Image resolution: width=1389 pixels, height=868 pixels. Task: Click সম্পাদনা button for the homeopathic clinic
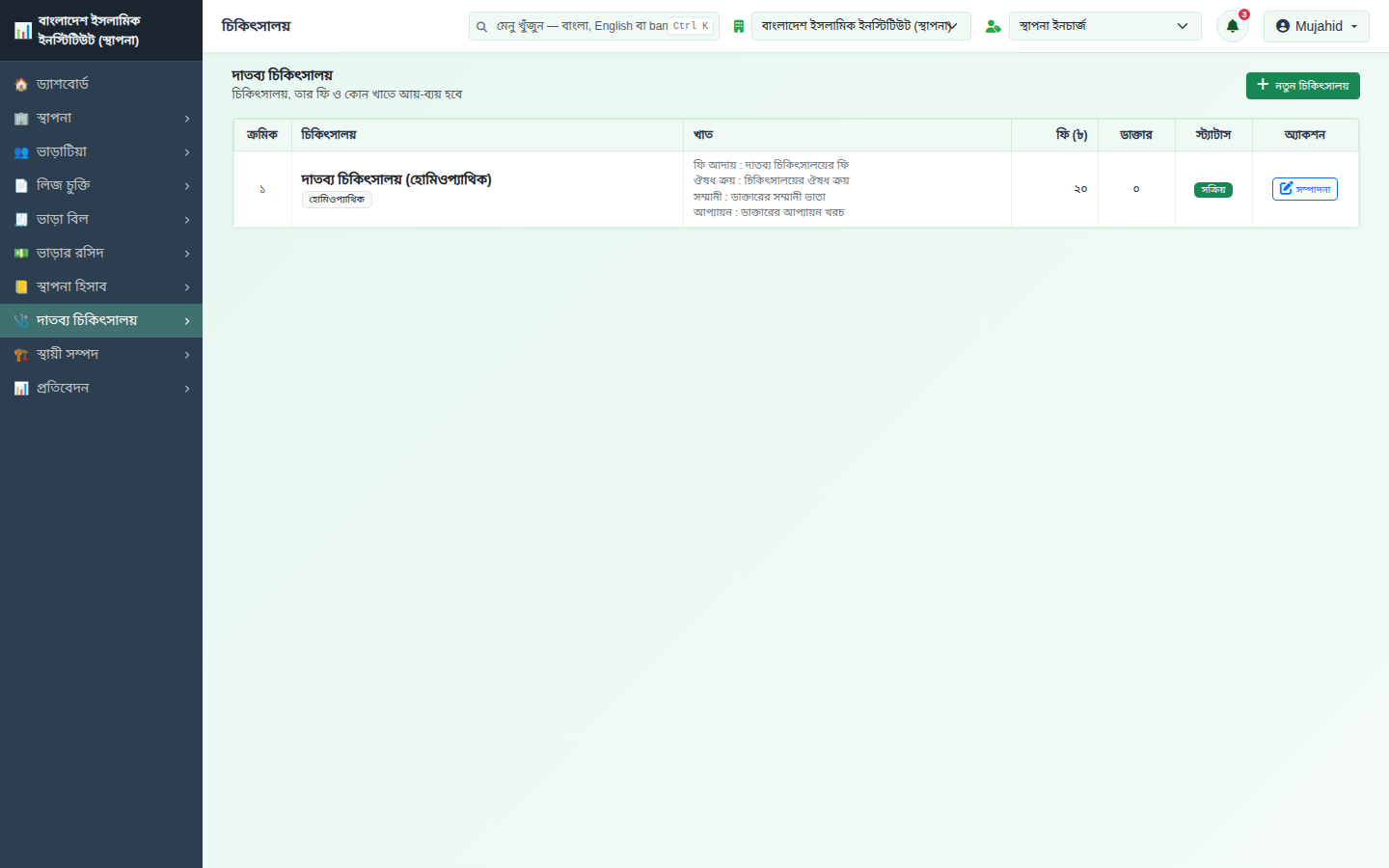tap(1305, 189)
